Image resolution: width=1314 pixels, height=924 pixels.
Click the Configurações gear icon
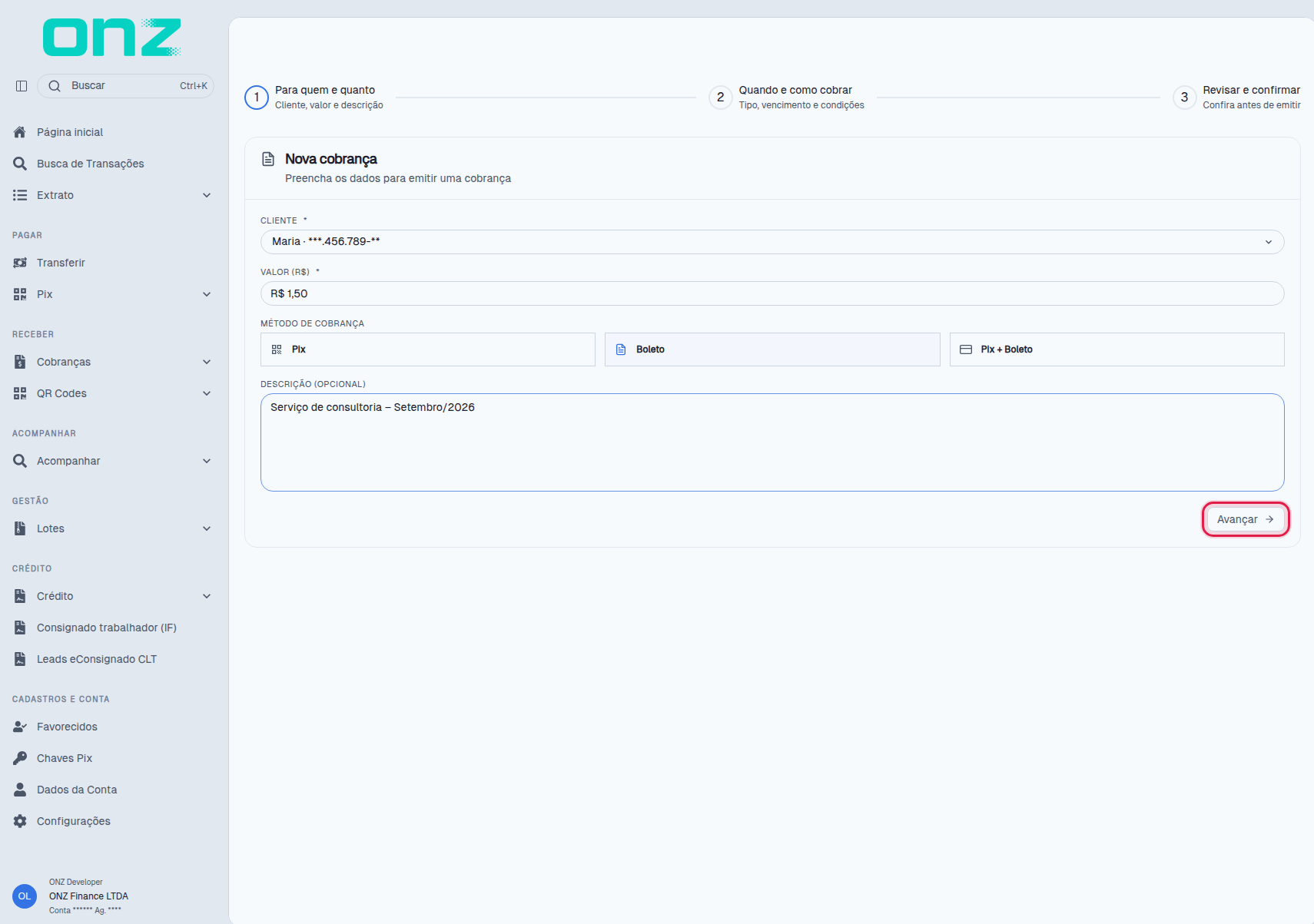point(20,821)
